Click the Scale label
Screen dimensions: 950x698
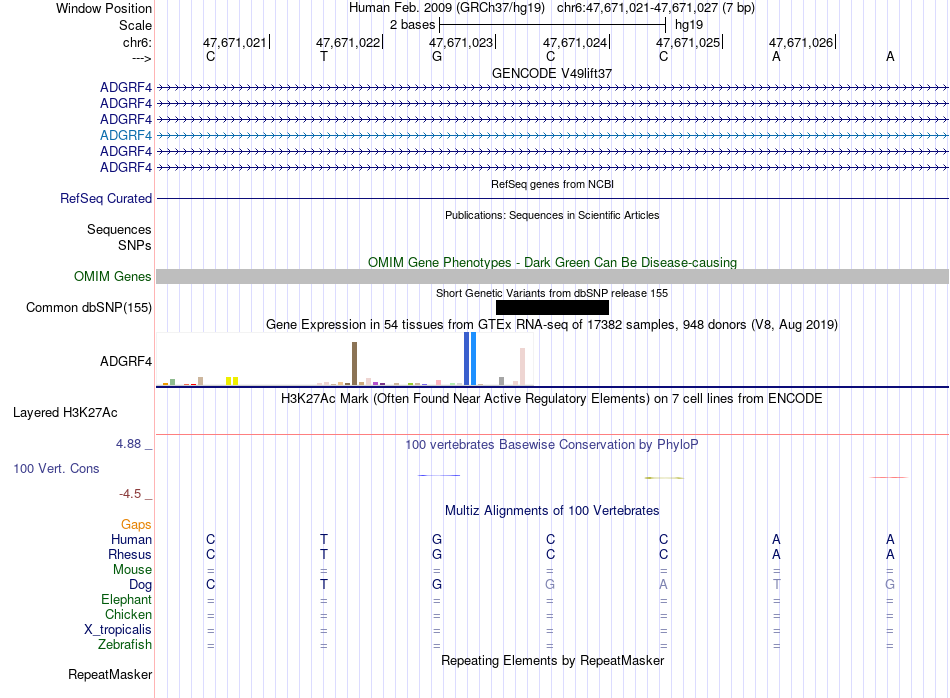136,25
